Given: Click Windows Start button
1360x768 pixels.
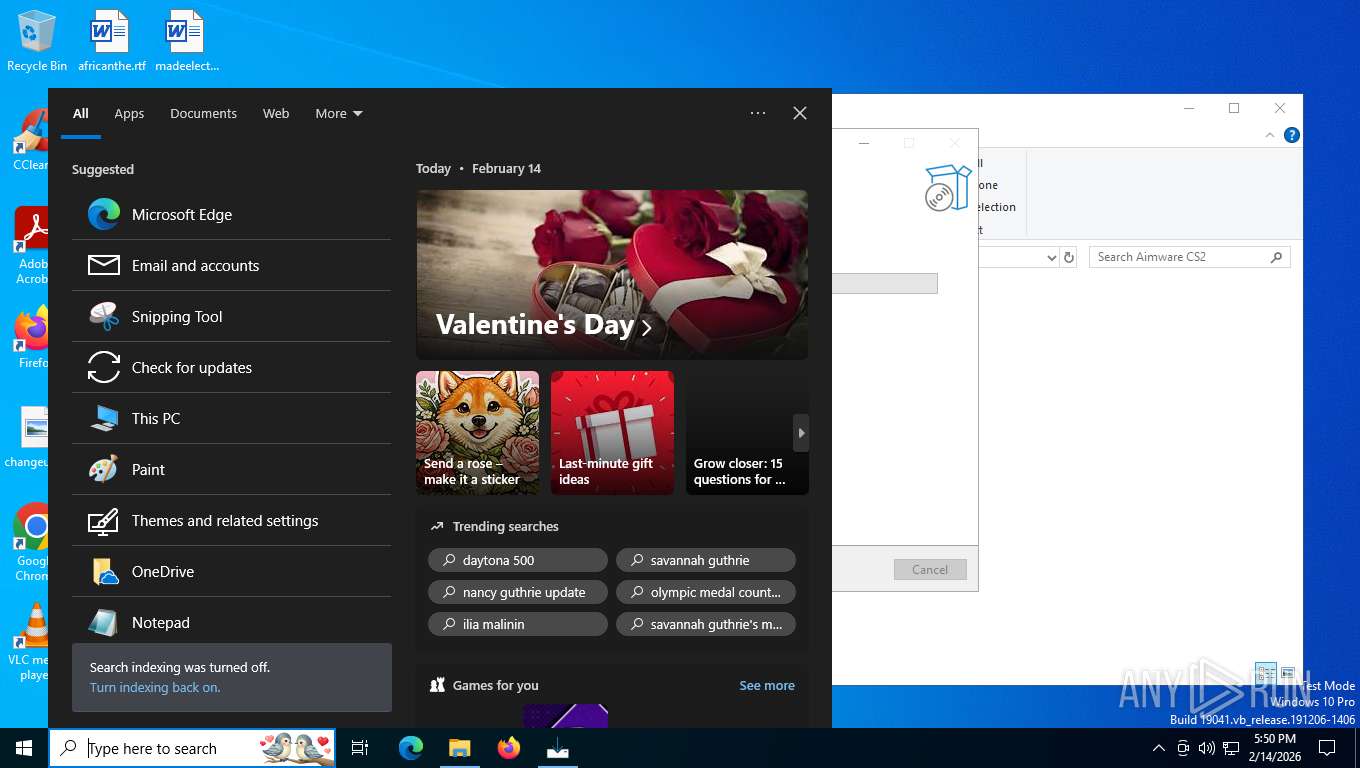Looking at the screenshot, I should click(24, 748).
